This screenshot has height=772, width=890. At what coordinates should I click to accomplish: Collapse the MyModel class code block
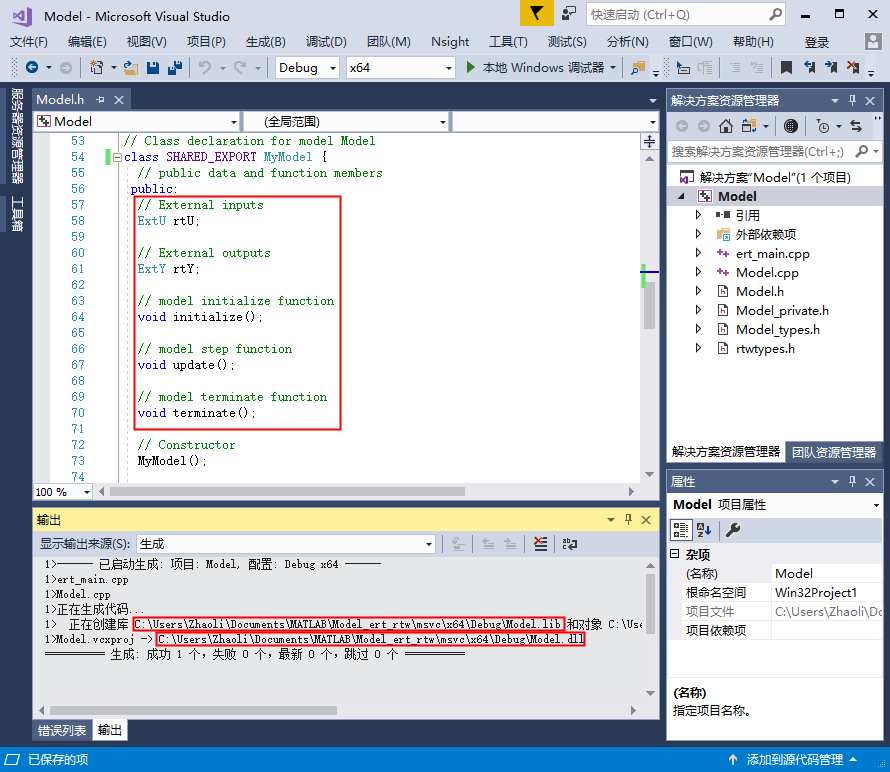coord(117,157)
